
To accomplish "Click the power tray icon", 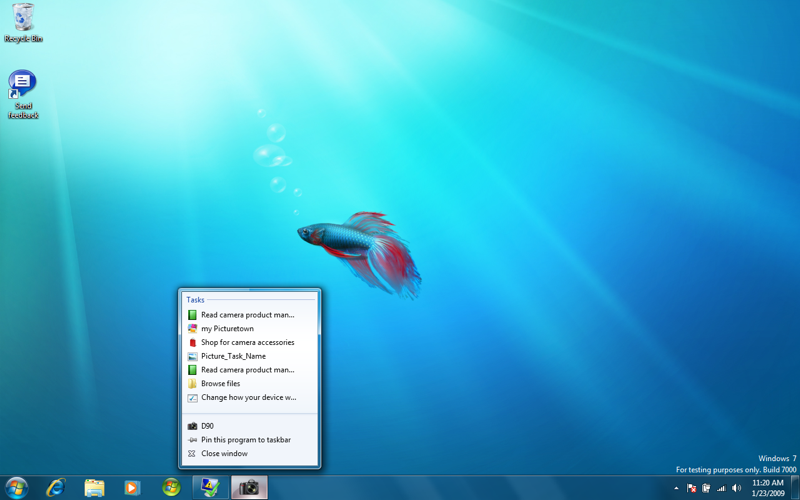I will [x=706, y=488].
